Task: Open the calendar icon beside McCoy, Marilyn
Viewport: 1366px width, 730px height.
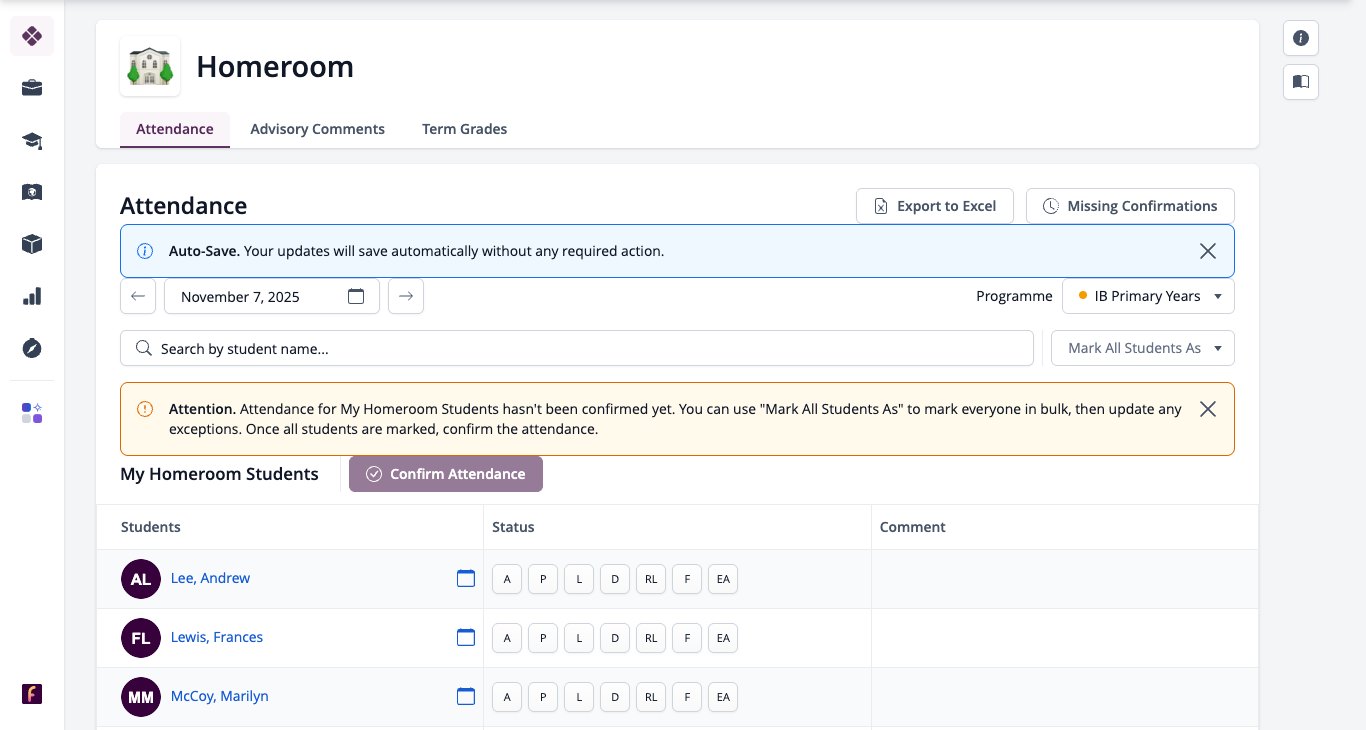Action: point(466,696)
